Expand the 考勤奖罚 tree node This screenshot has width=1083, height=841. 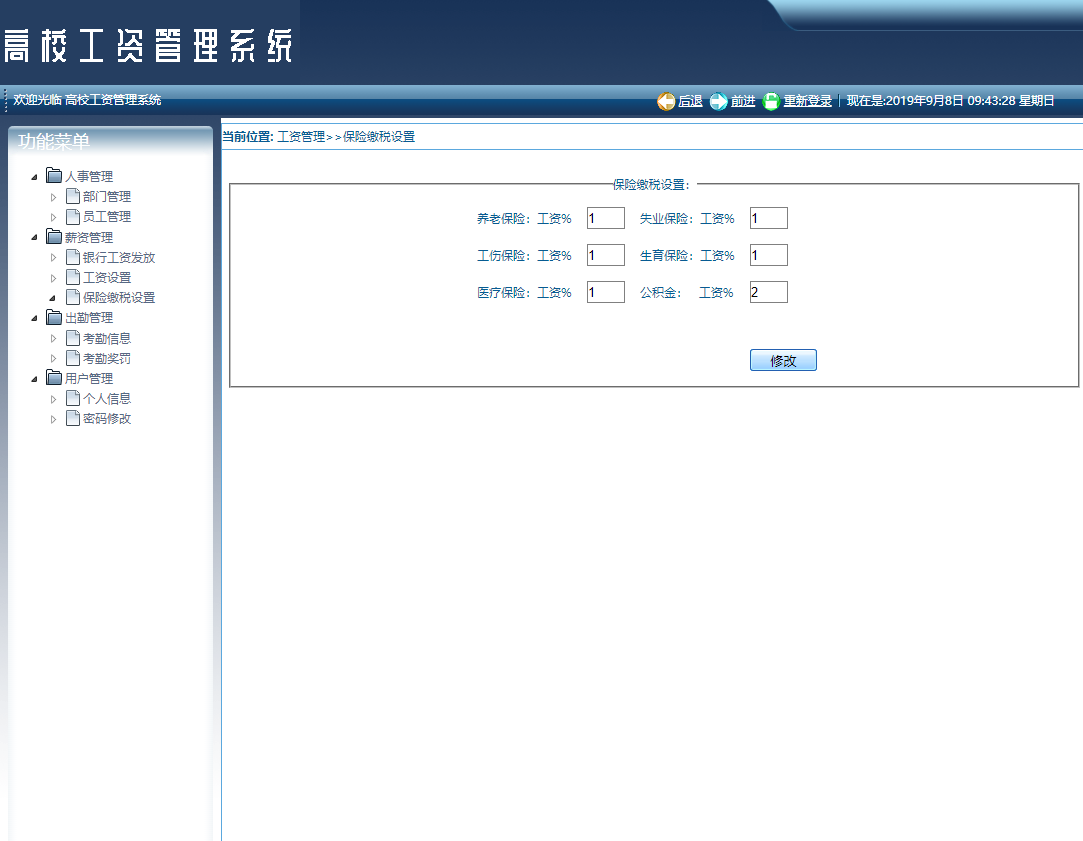tap(53, 357)
